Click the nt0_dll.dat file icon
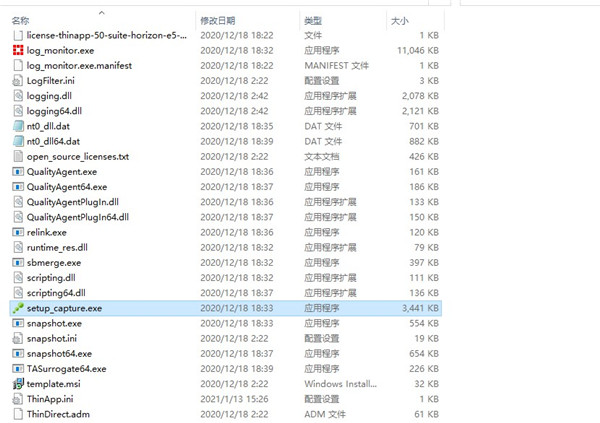Image resolution: width=600 pixels, height=423 pixels. tap(18, 126)
